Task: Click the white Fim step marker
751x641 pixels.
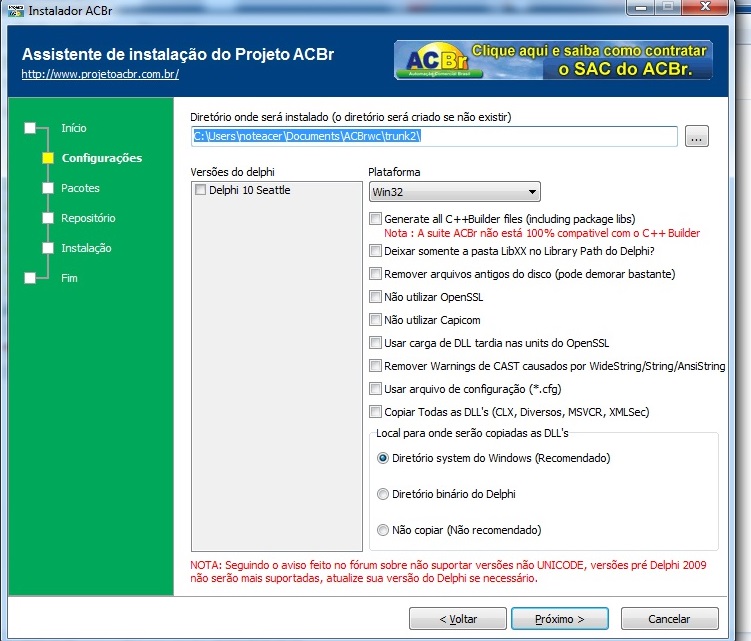Action: pos(30,278)
